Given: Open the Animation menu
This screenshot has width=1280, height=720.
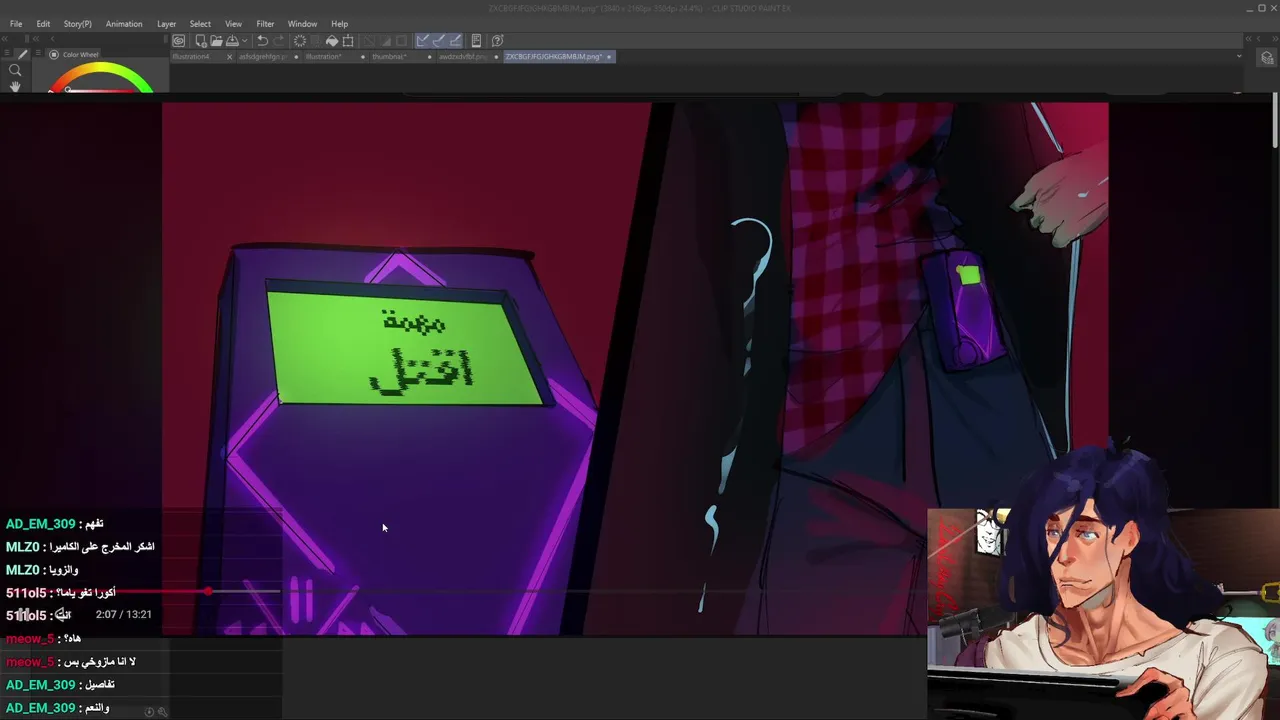Looking at the screenshot, I should (x=124, y=24).
